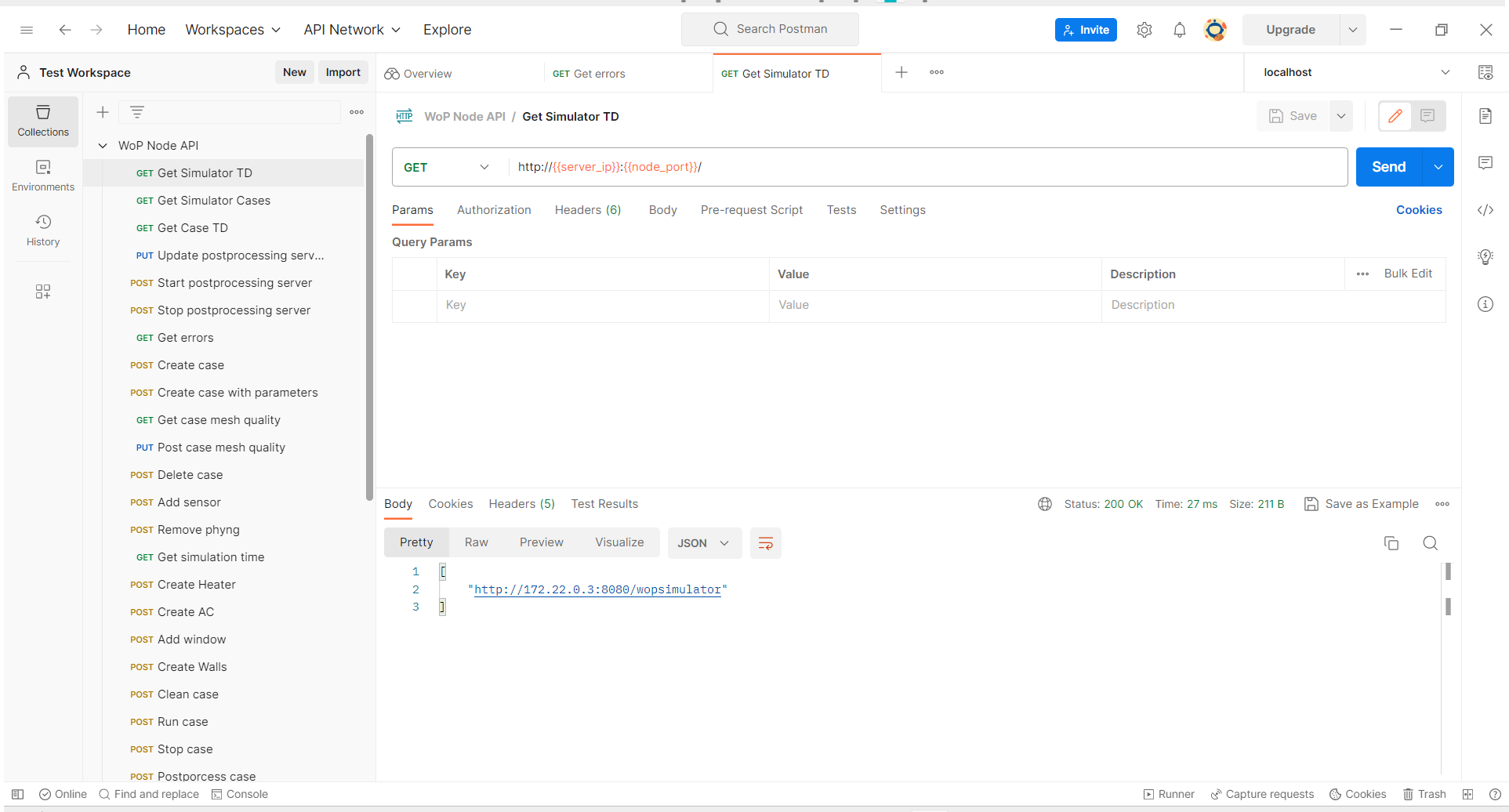Click the Send button

click(1389, 167)
